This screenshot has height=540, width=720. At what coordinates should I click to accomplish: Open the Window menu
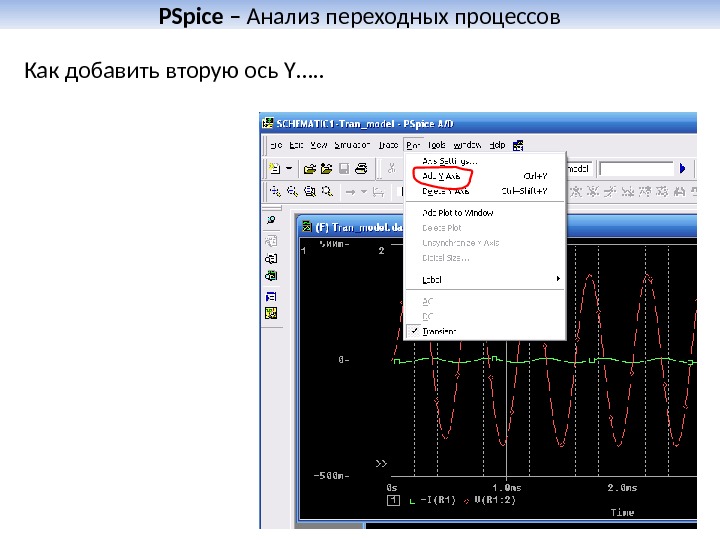[x=467, y=145]
